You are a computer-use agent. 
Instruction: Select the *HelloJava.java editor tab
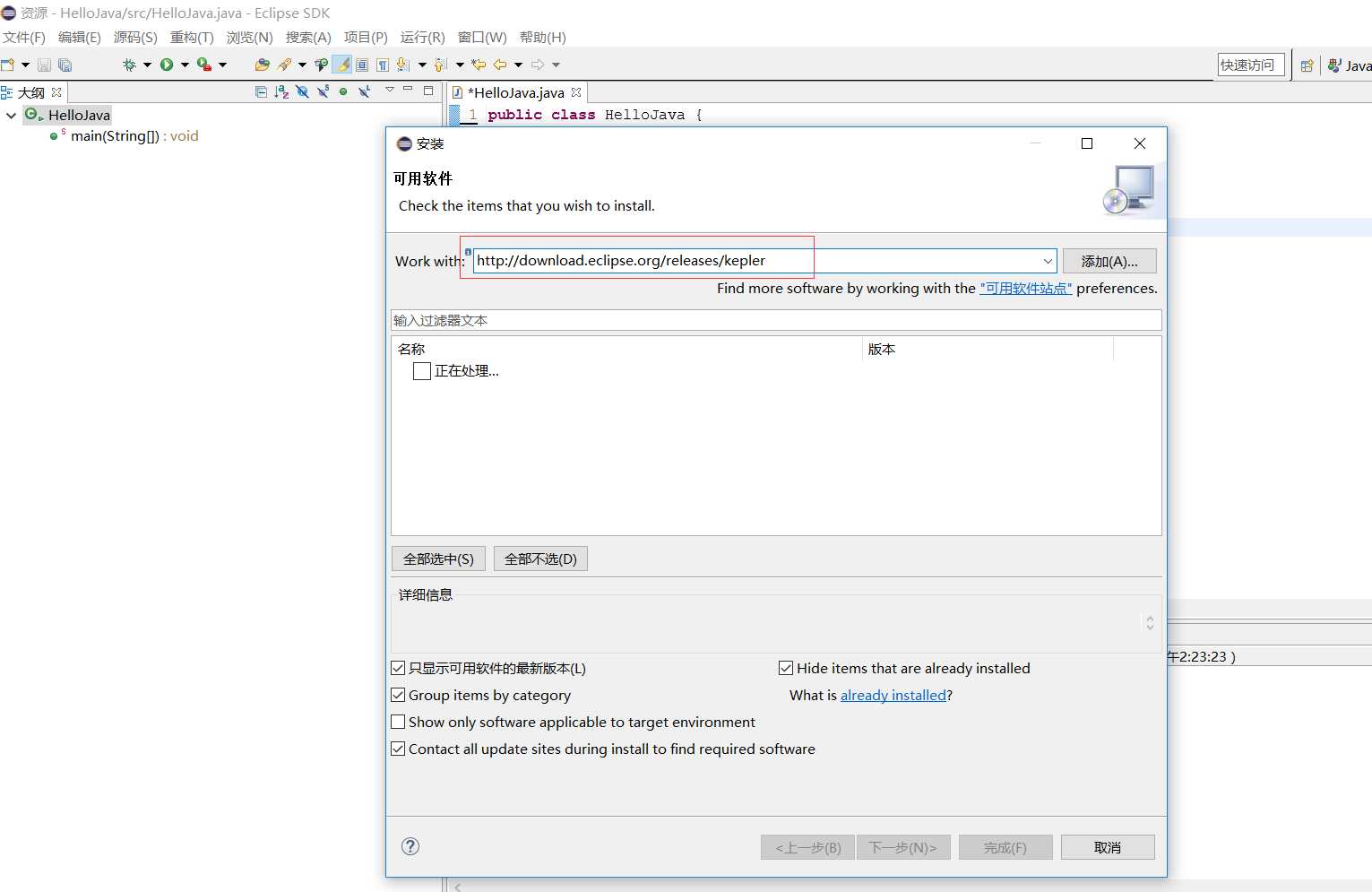pos(517,92)
